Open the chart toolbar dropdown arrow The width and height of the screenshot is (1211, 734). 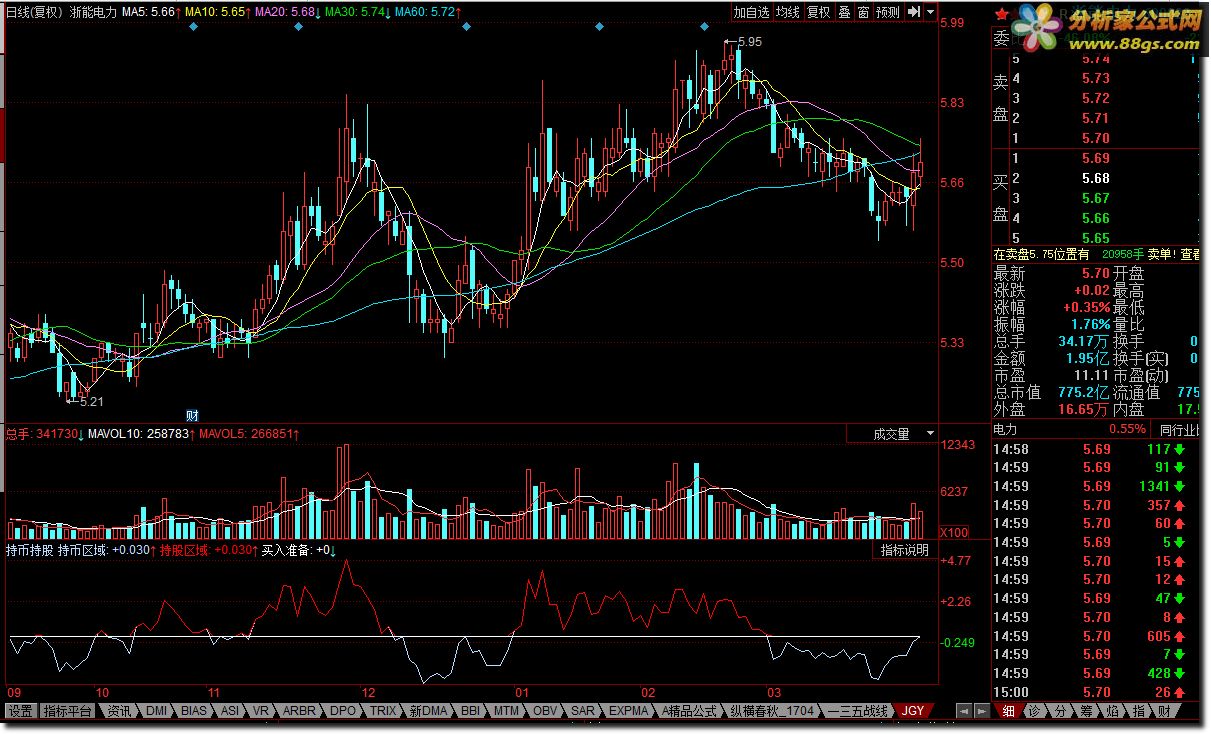(x=930, y=12)
